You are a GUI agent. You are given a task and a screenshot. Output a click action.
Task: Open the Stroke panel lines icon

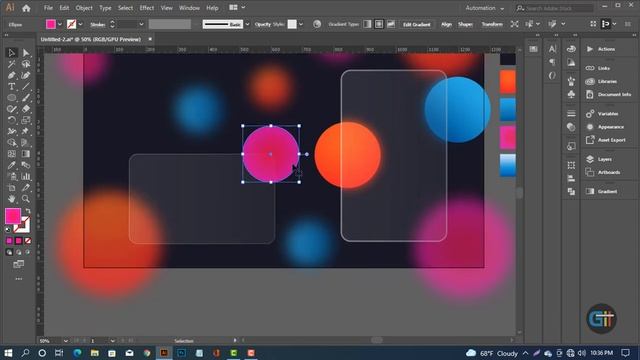pyautogui.click(x=571, y=113)
